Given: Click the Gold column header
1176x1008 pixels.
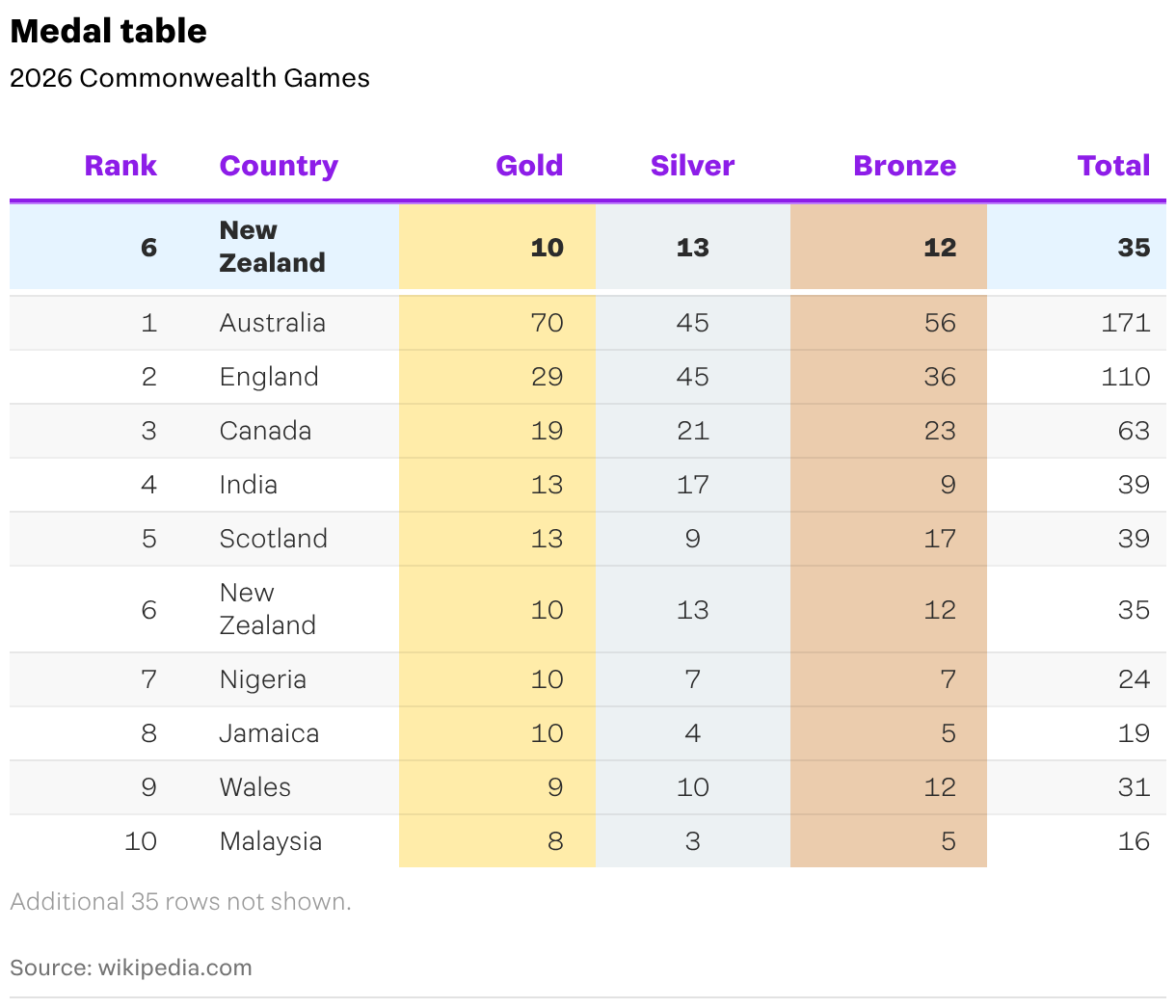Looking at the screenshot, I should 529,166.
